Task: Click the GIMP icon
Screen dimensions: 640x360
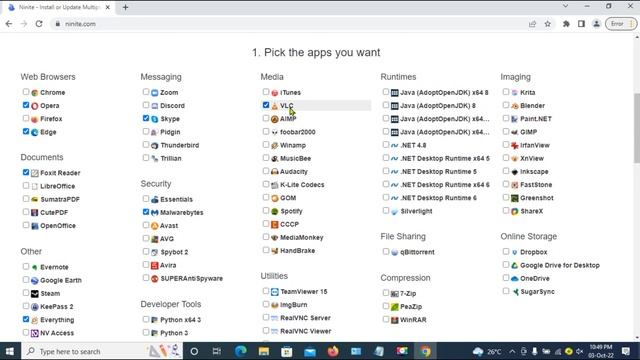Action: tap(515, 132)
